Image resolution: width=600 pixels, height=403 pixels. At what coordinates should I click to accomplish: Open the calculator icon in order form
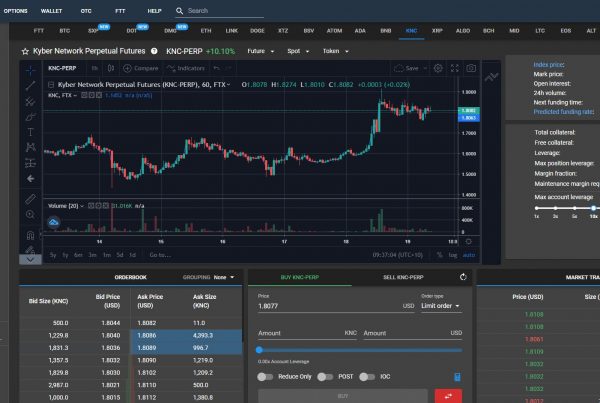(457, 377)
